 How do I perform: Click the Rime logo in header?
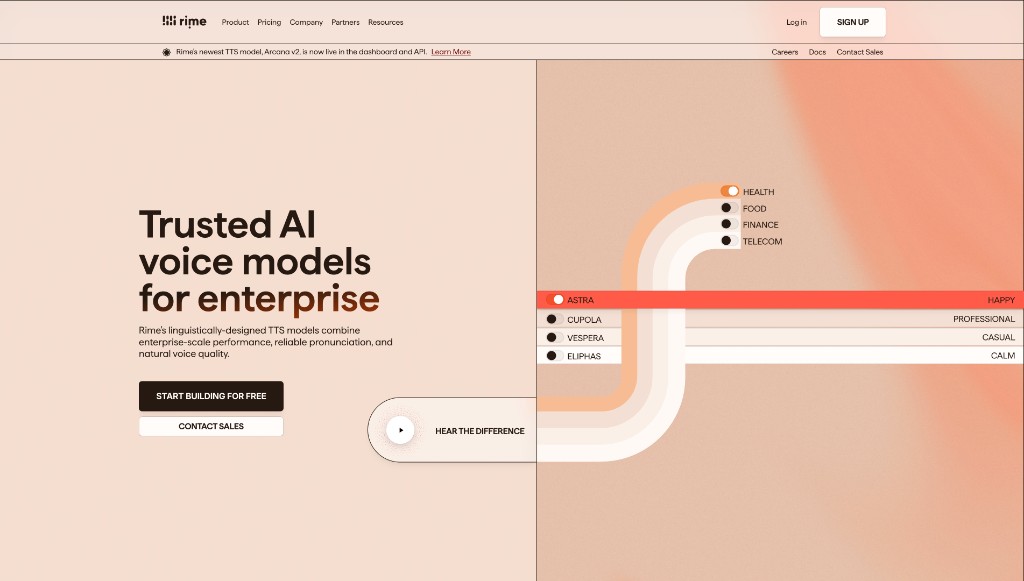pos(184,21)
